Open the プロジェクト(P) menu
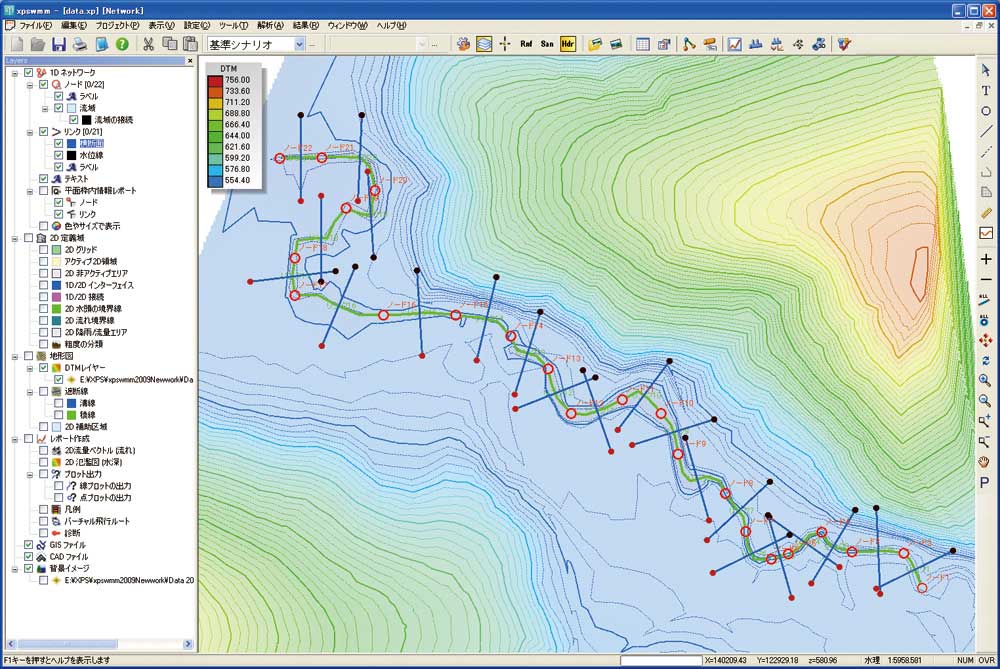The width and height of the screenshot is (1000, 669). point(117,26)
